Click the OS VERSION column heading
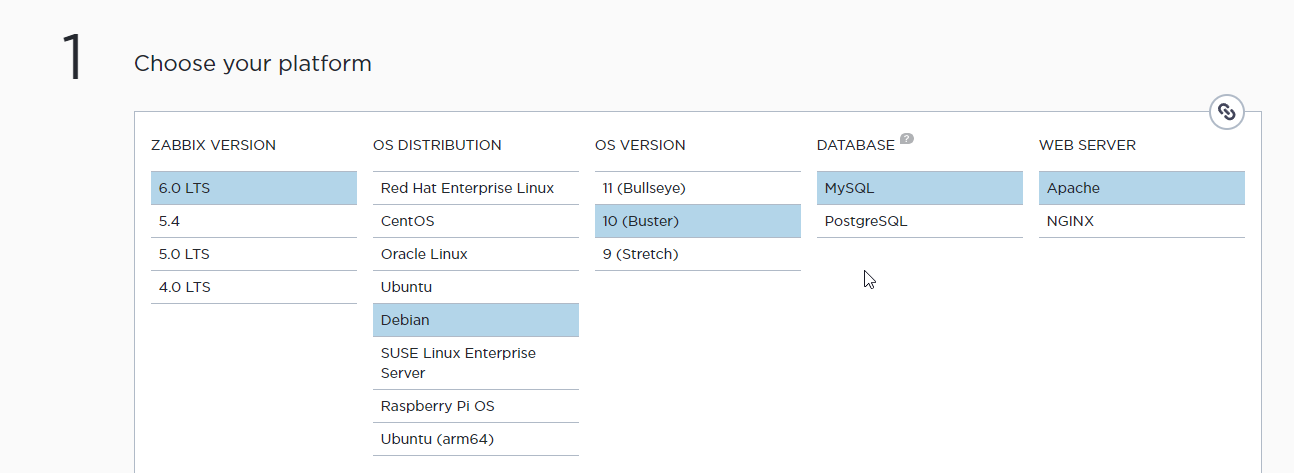This screenshot has width=1294, height=473. (640, 145)
